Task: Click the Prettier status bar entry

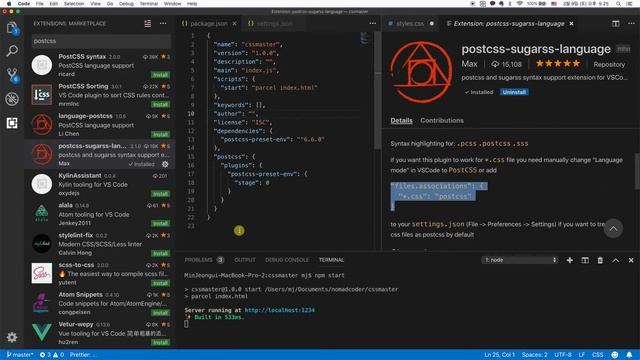Action: pos(82,355)
